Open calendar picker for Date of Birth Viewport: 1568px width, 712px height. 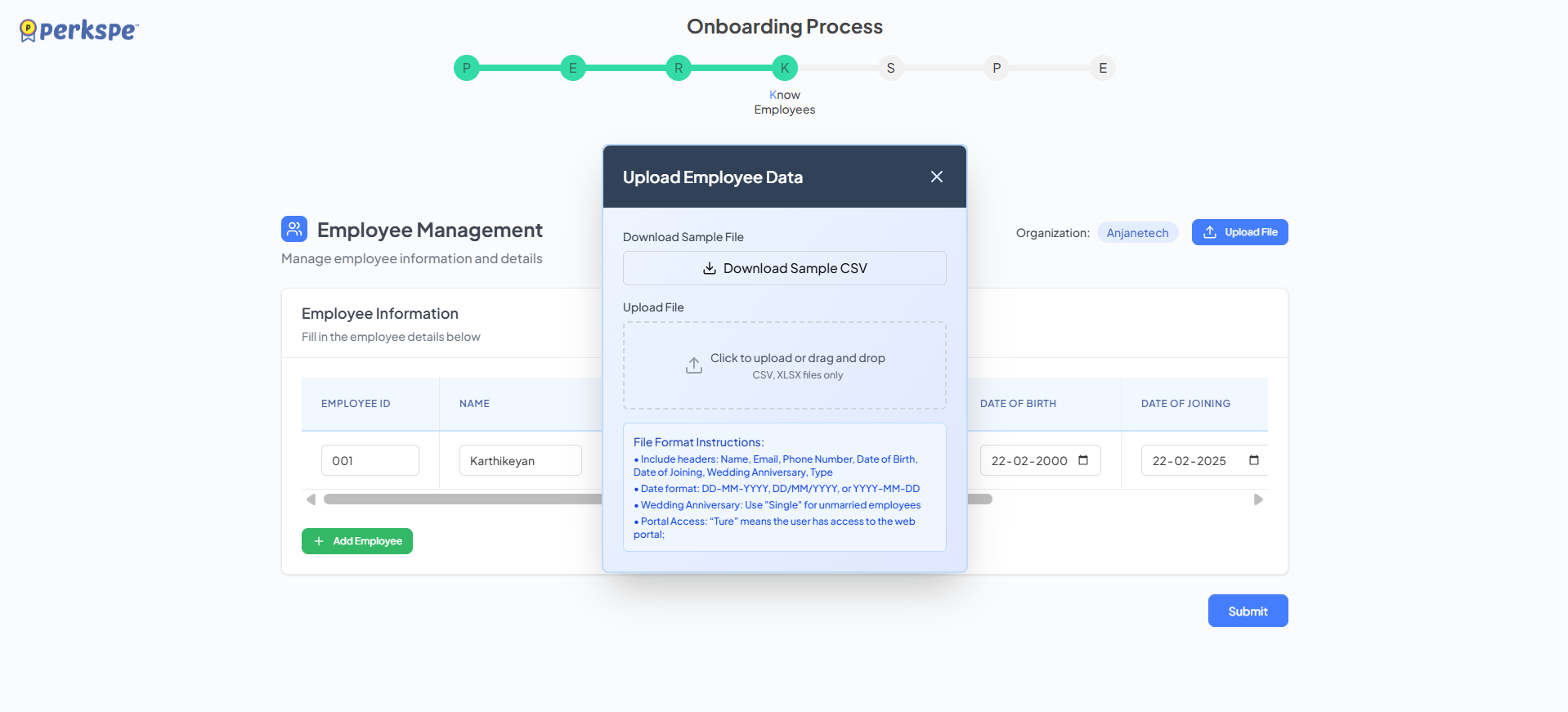click(1083, 460)
